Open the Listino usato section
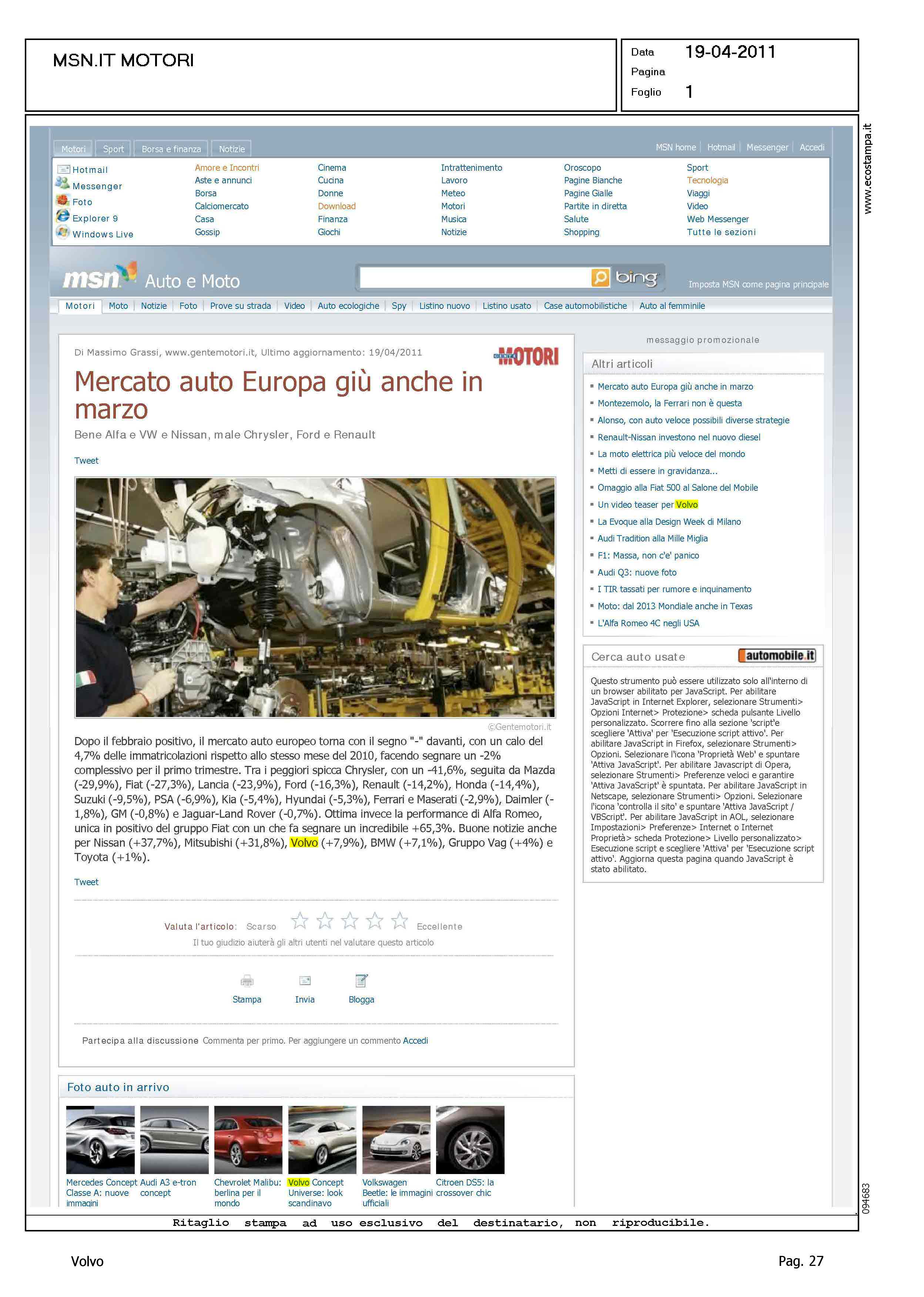This screenshot has height=1297, width=924. 506,306
